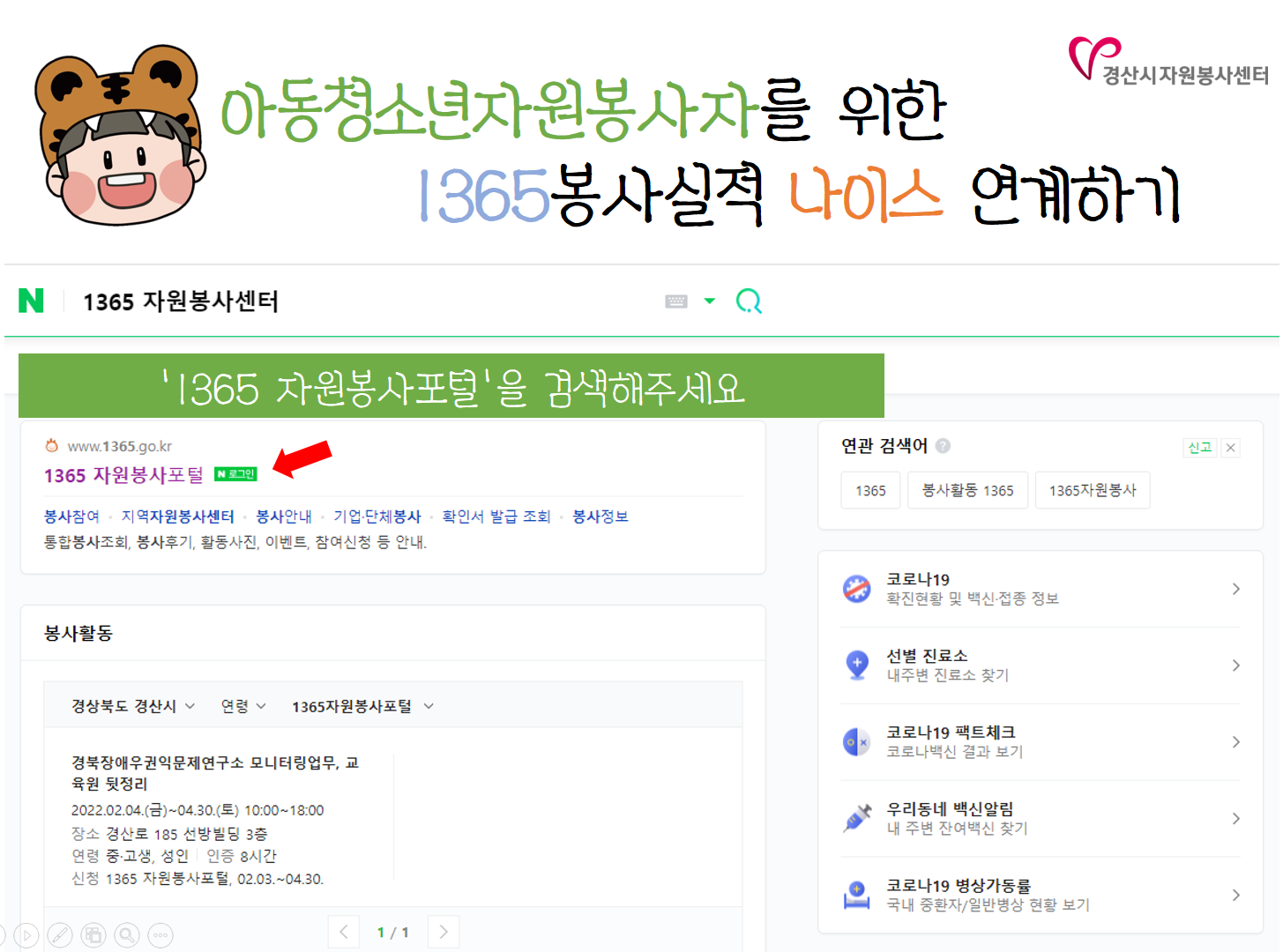The height and width of the screenshot is (952, 1283).
Task: Expand the 1365자원봉사포털 source dropdown
Action: (362, 706)
